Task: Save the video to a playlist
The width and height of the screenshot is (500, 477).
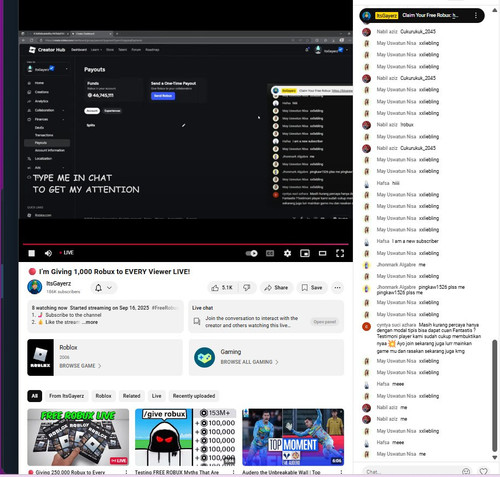Action: 312,288
